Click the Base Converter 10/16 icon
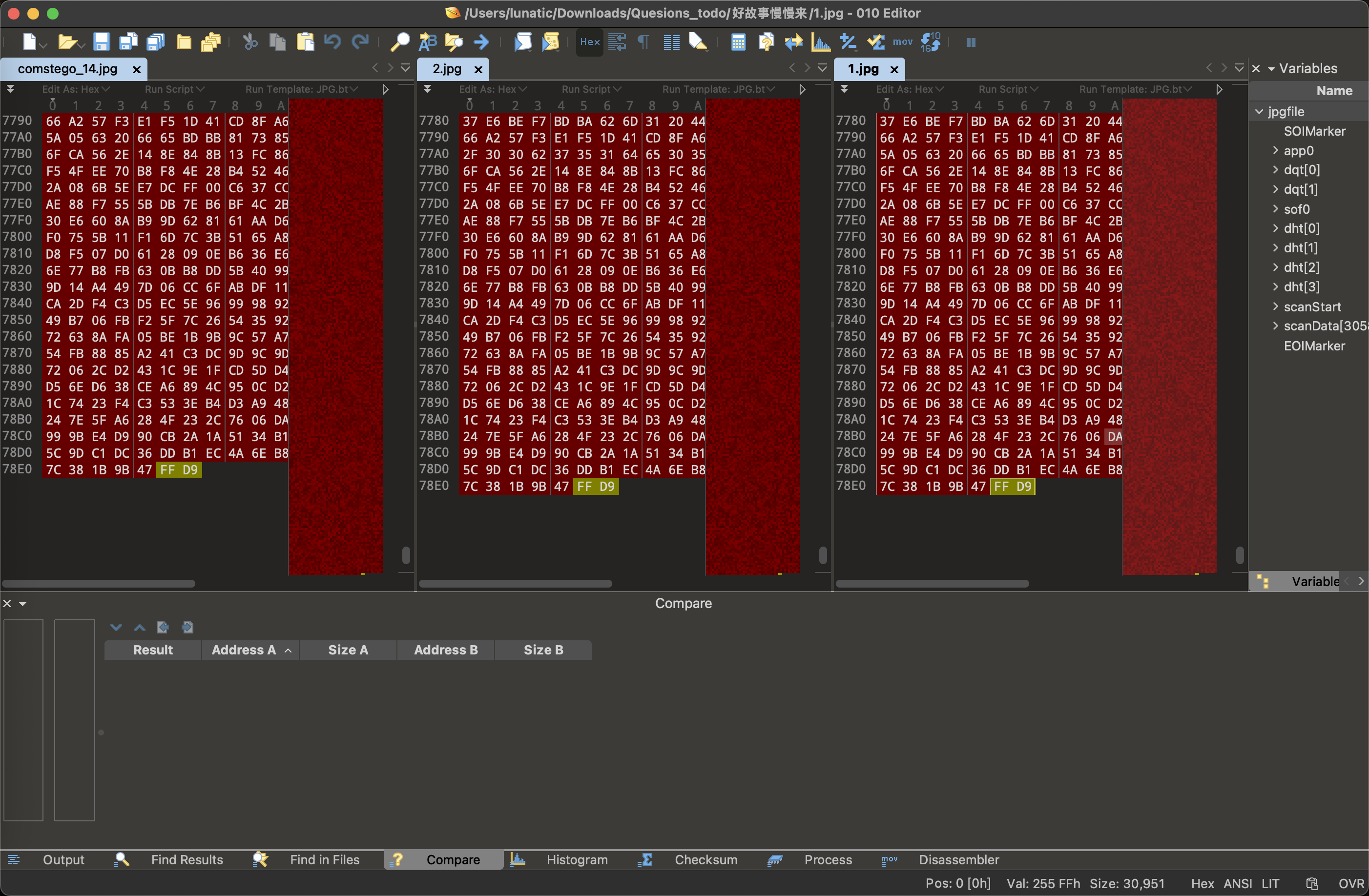Viewport: 1369px width, 896px height. 930,42
